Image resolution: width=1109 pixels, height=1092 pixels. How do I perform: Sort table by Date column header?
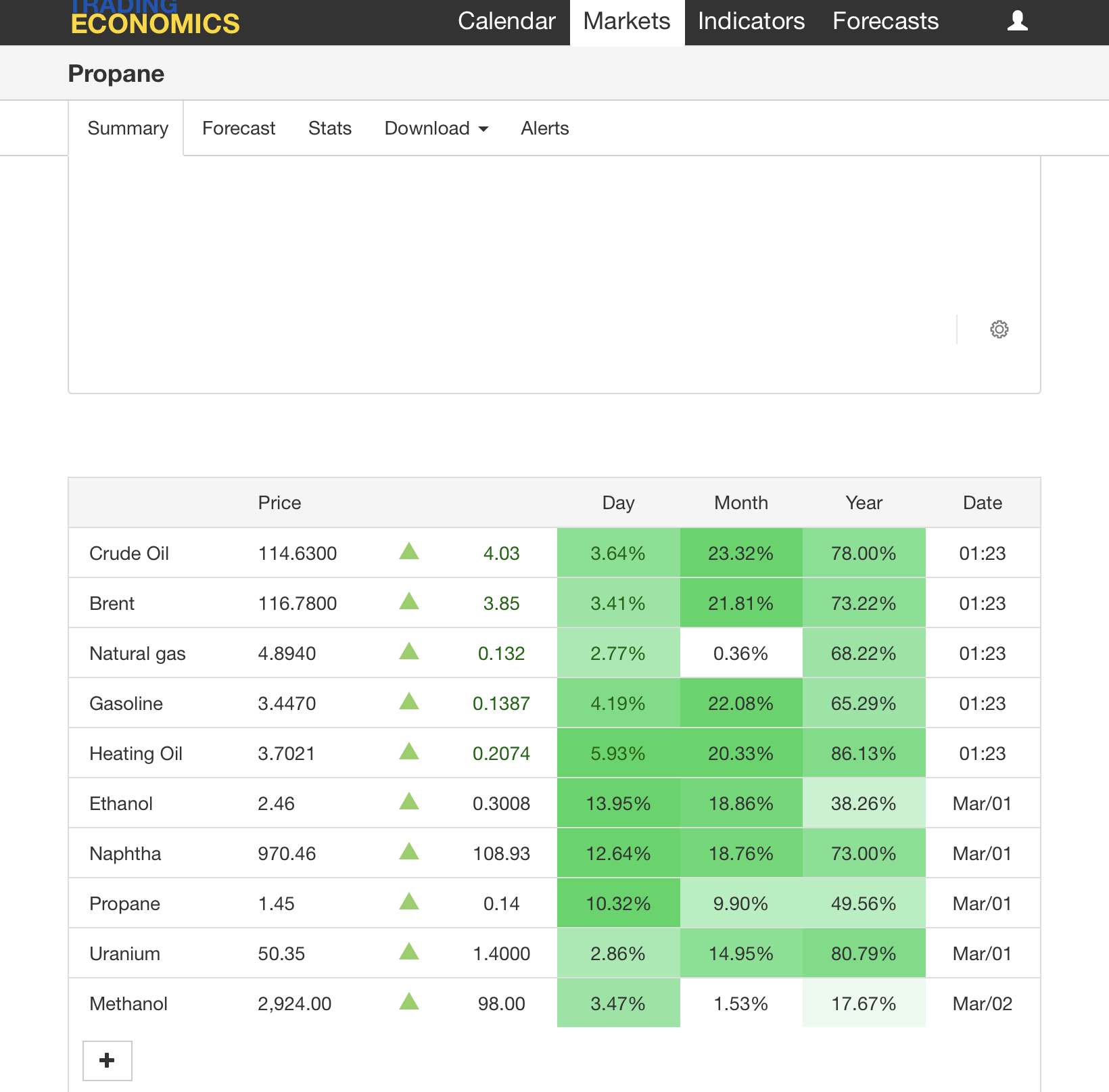coord(982,503)
